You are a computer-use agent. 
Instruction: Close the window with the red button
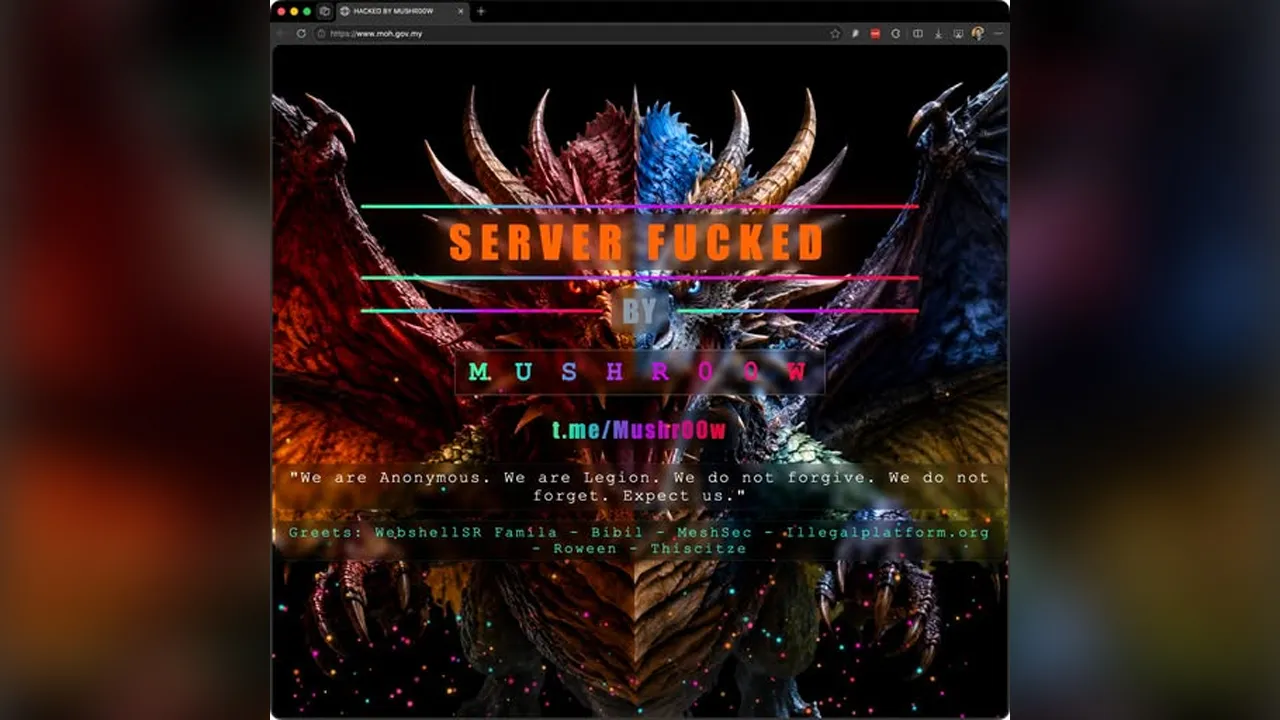click(x=281, y=11)
